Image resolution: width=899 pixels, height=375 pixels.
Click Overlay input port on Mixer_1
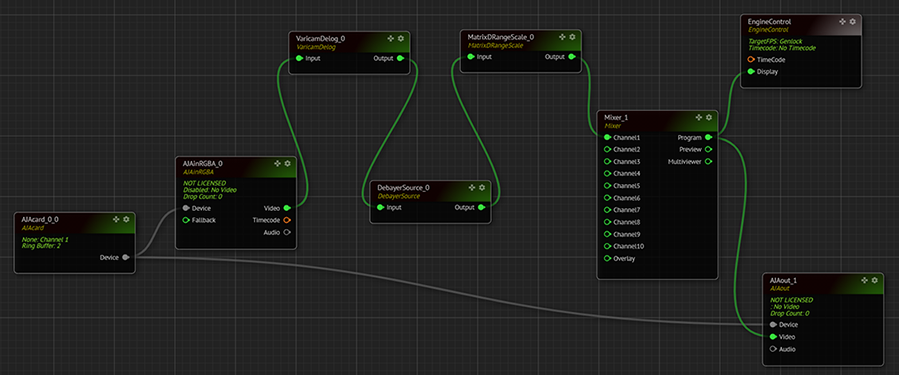pos(608,258)
